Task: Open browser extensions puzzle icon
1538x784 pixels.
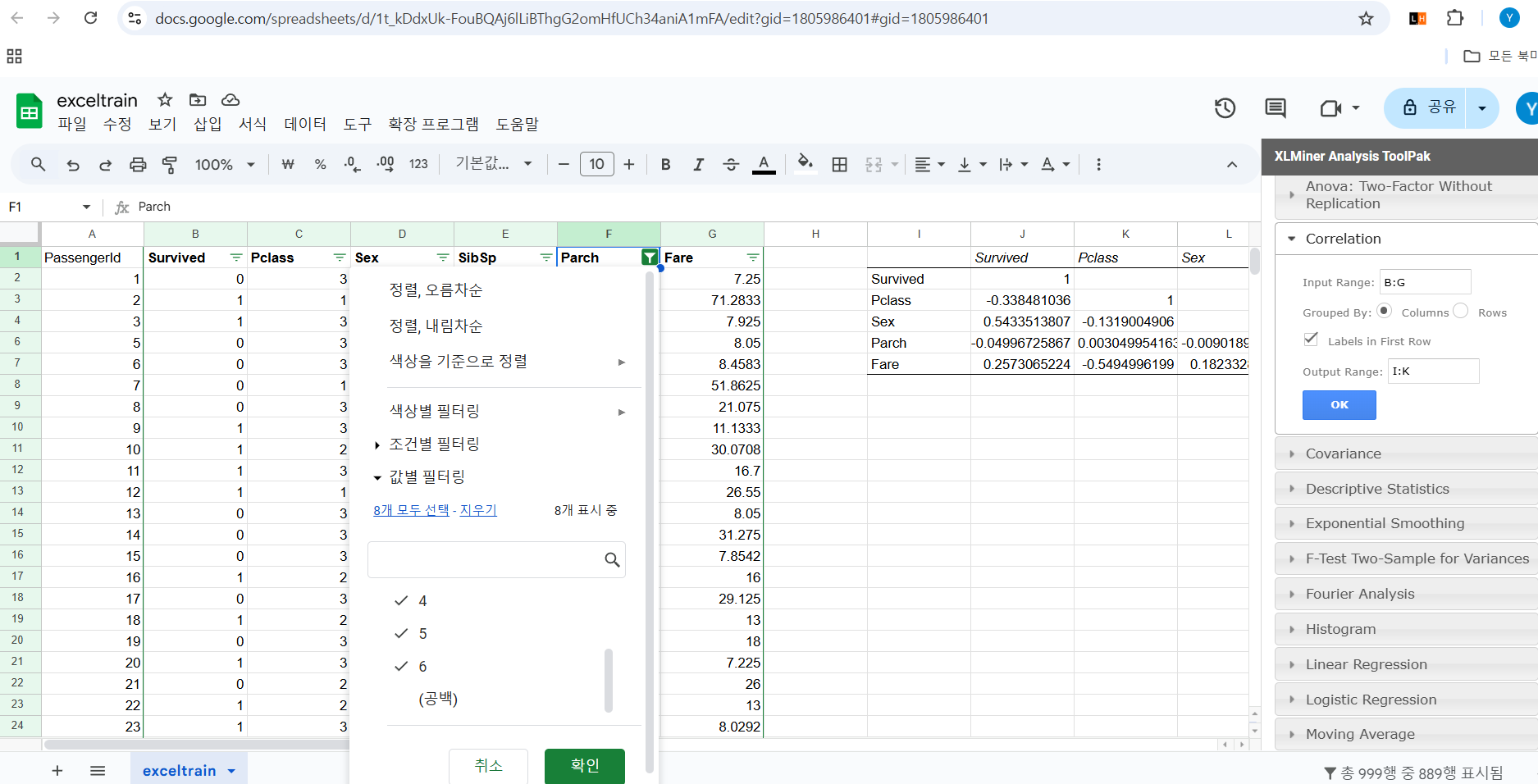Action: point(1455,18)
